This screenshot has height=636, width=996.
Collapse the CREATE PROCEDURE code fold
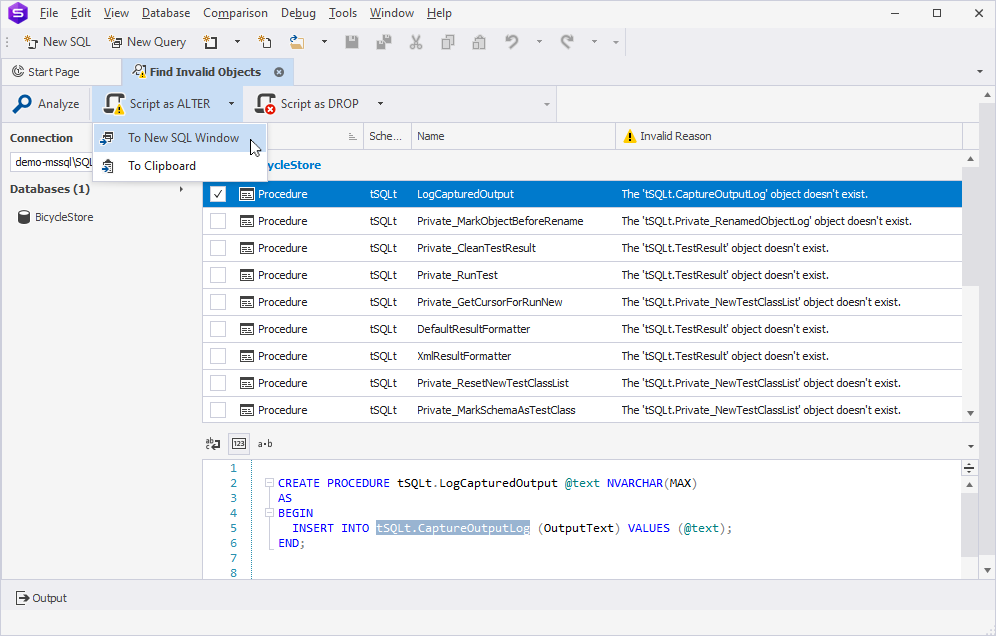pos(269,483)
